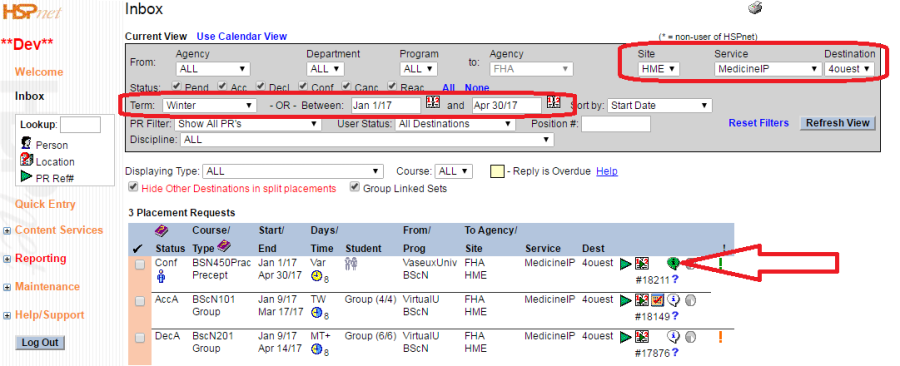Toggle the Canc status checkbox
The image size is (900, 366).
tap(346, 87)
